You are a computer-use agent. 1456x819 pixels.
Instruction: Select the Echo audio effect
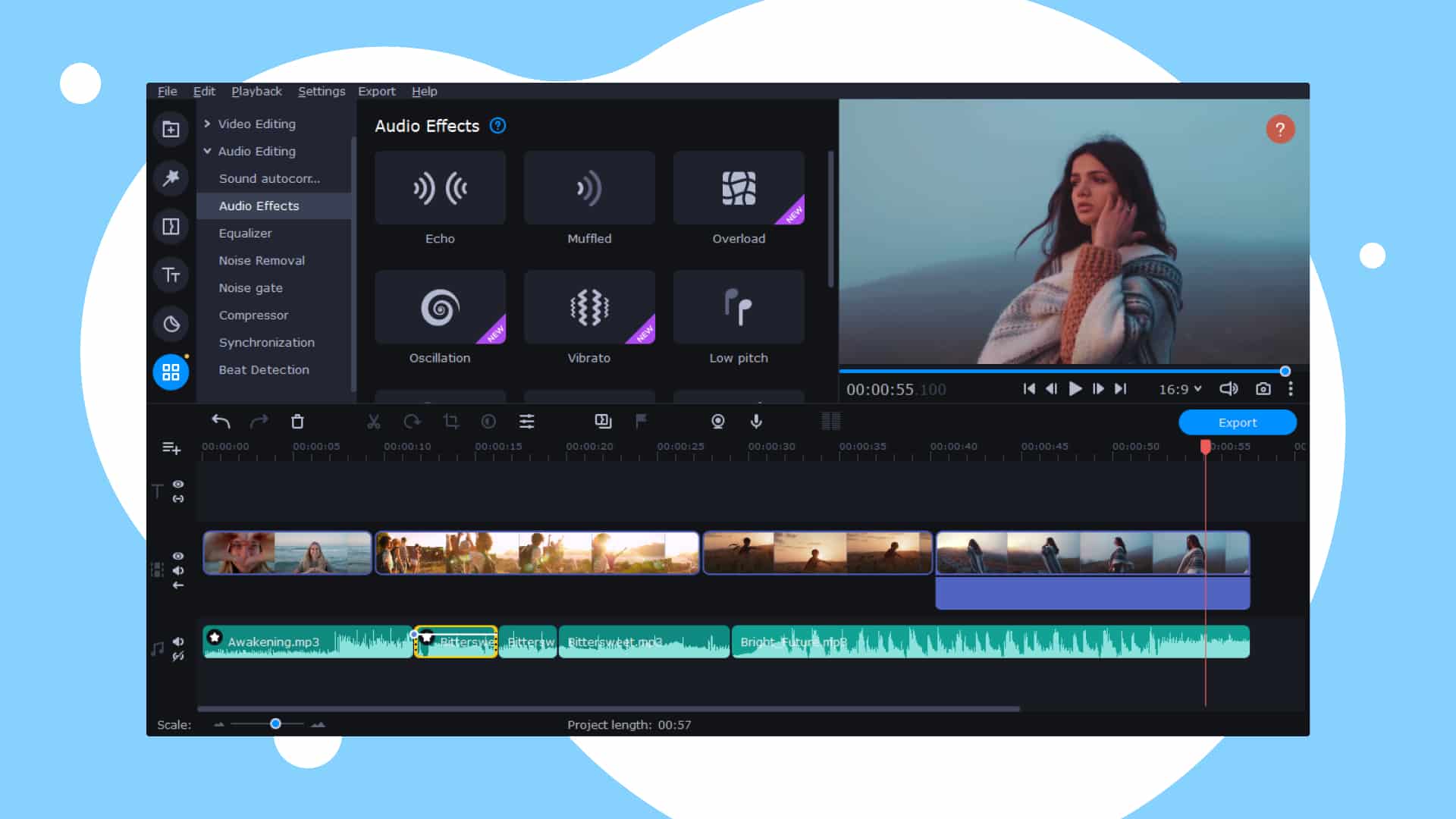(440, 188)
